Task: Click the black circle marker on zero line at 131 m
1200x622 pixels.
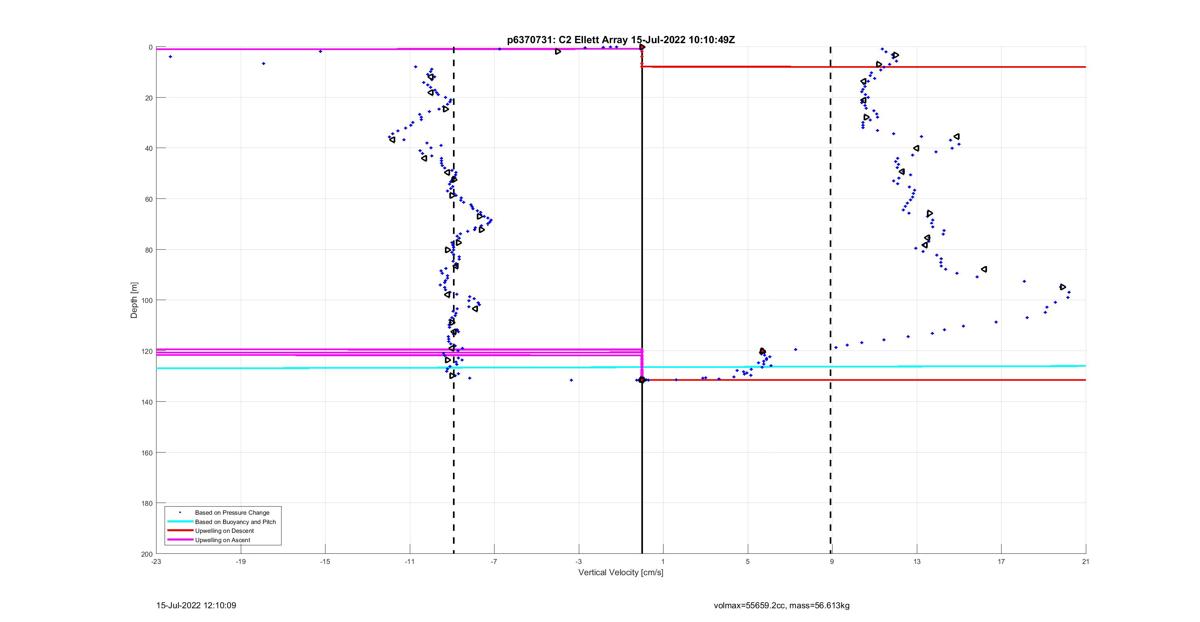Action: pos(641,380)
